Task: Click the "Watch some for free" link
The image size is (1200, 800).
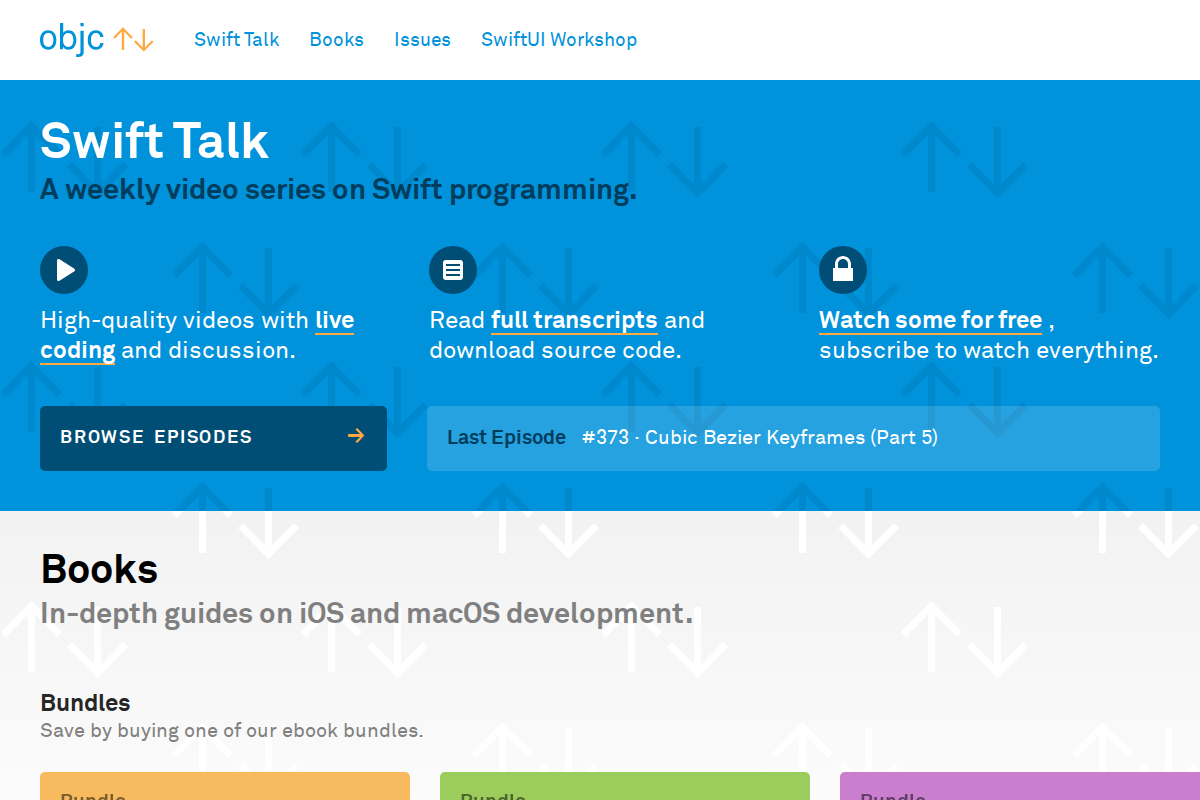Action: click(930, 321)
